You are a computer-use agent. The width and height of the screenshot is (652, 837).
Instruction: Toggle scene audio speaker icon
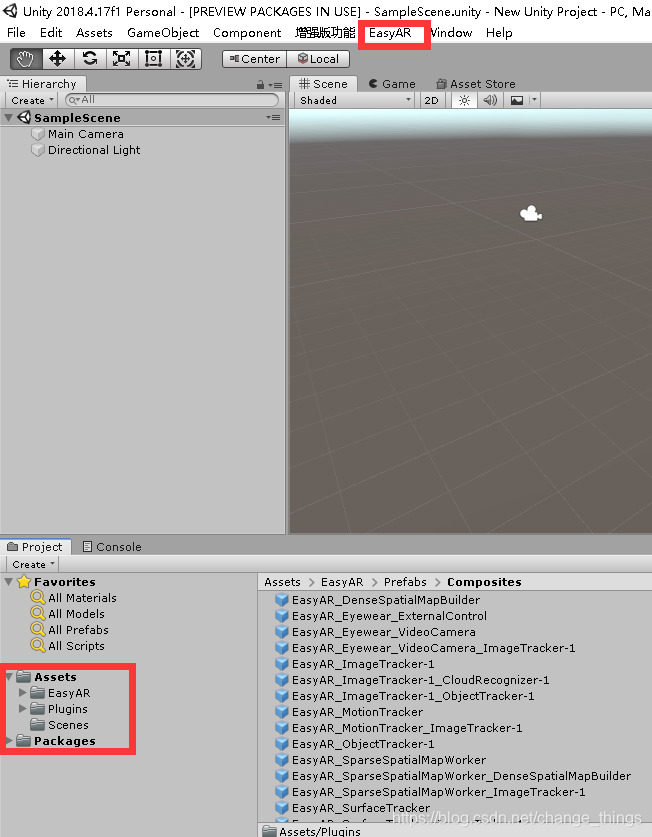coord(490,100)
